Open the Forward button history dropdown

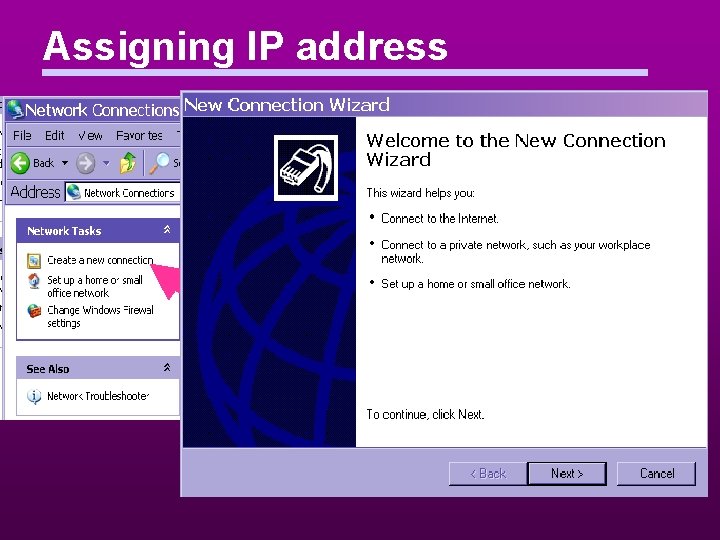(x=106, y=163)
